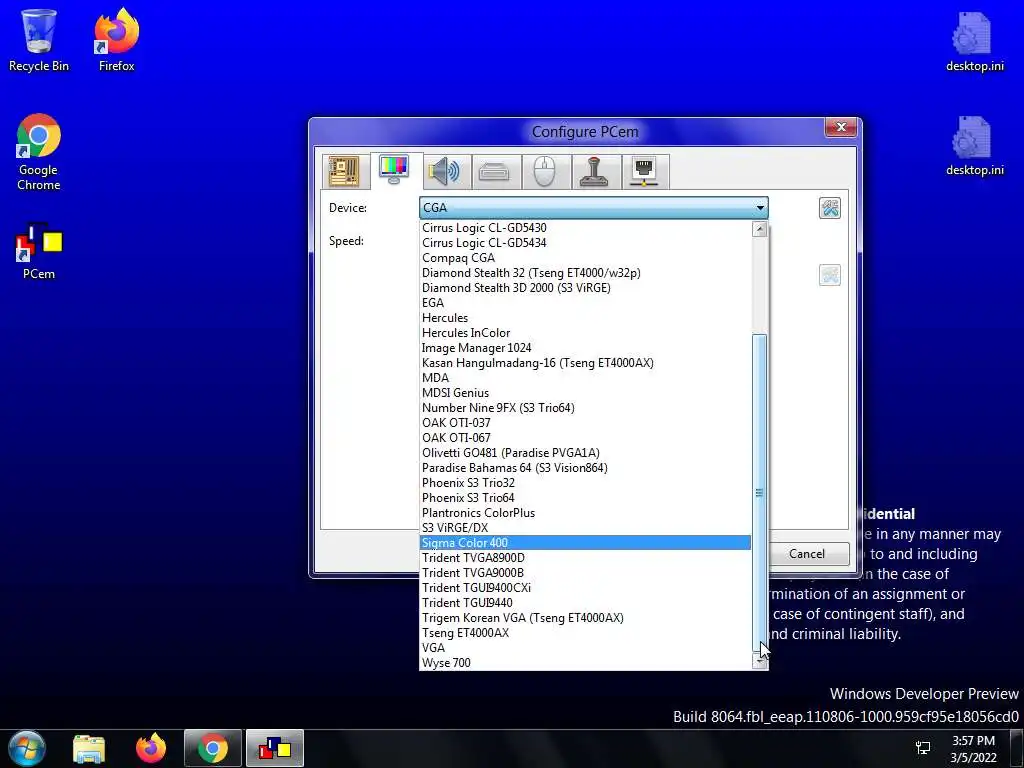Click the Cancel button

[x=807, y=554]
